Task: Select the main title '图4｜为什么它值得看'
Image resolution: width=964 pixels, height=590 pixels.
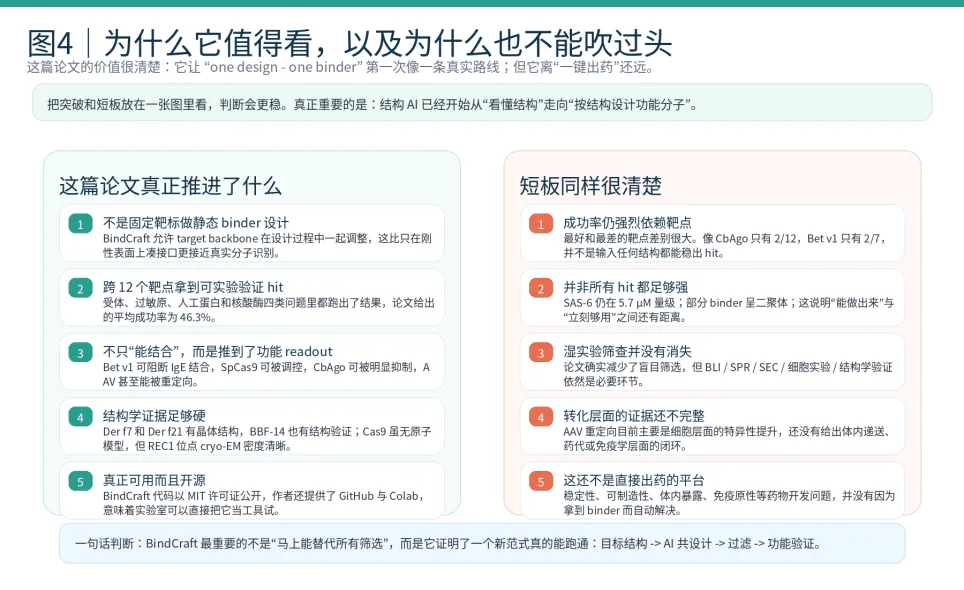Action: [x=349, y=42]
